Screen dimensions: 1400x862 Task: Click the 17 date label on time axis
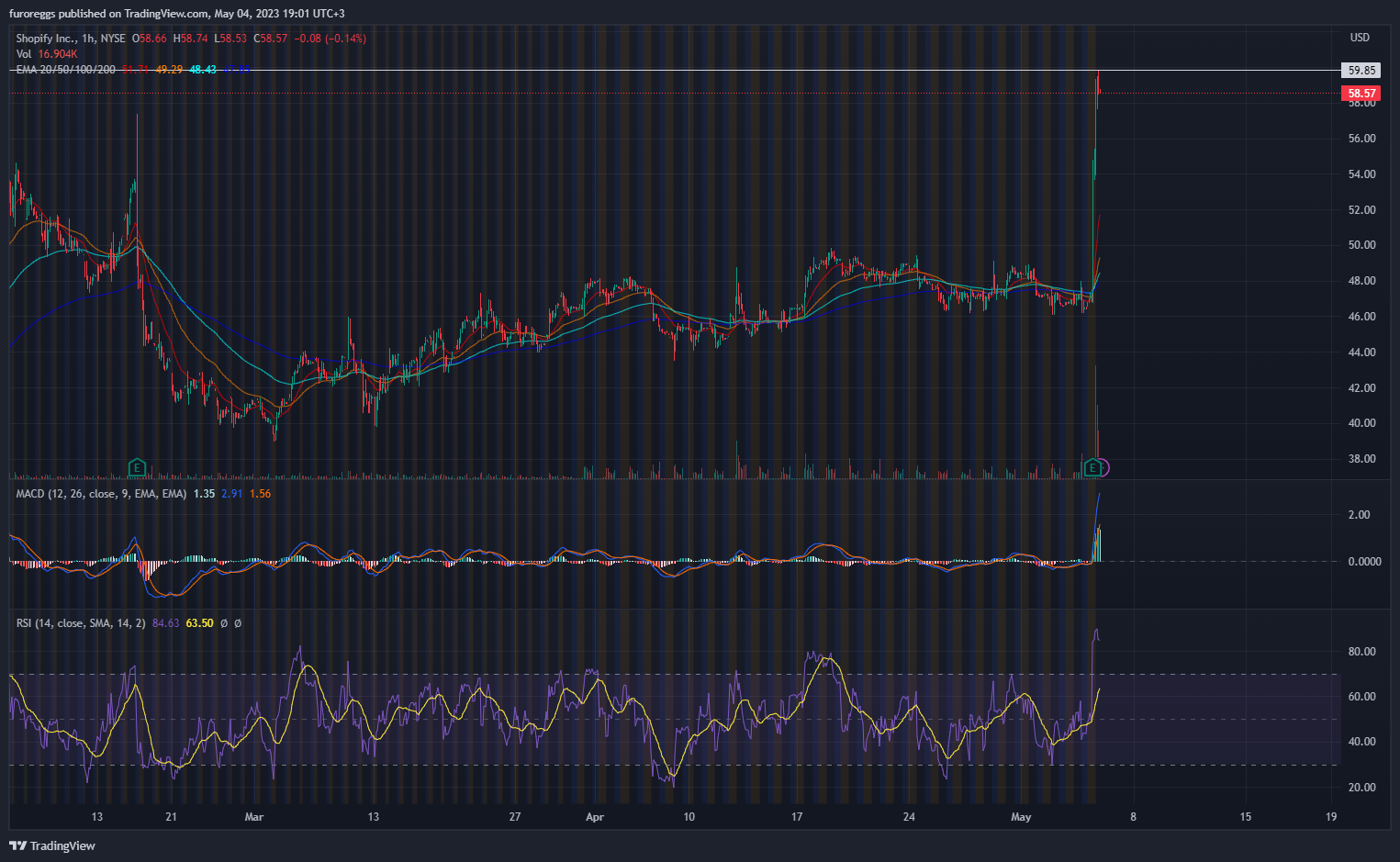click(x=797, y=817)
